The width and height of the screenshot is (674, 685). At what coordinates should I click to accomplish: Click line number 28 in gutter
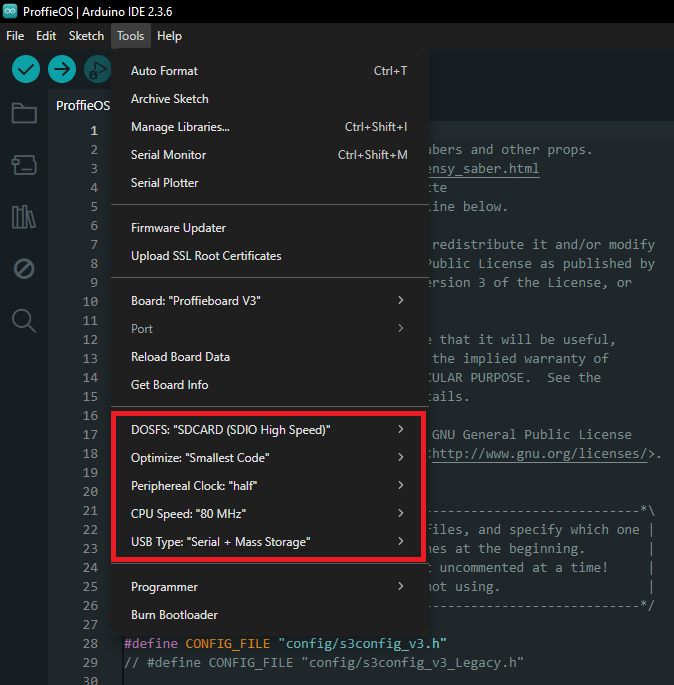click(x=90, y=643)
